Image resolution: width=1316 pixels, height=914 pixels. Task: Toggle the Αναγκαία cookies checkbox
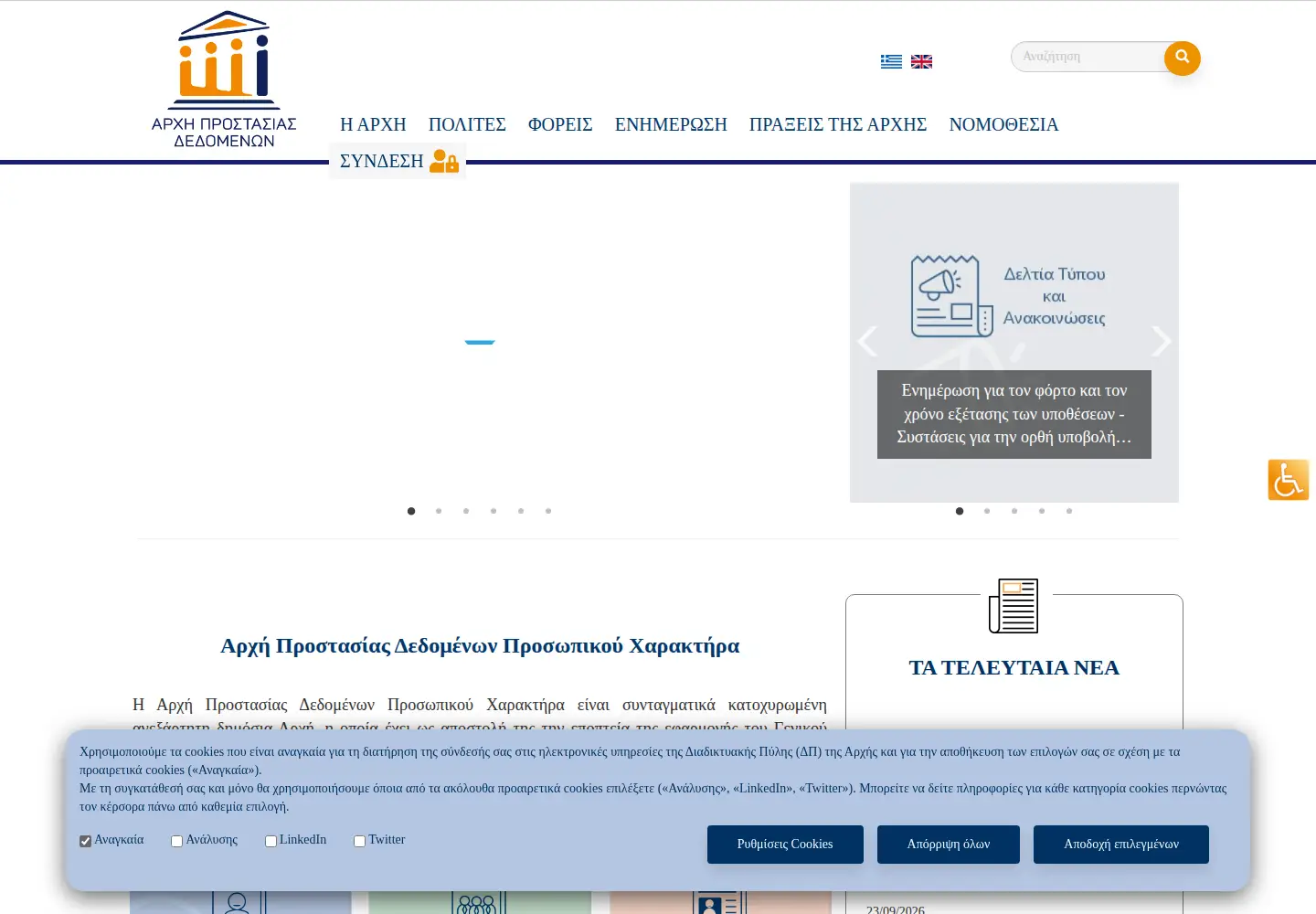[85, 841]
